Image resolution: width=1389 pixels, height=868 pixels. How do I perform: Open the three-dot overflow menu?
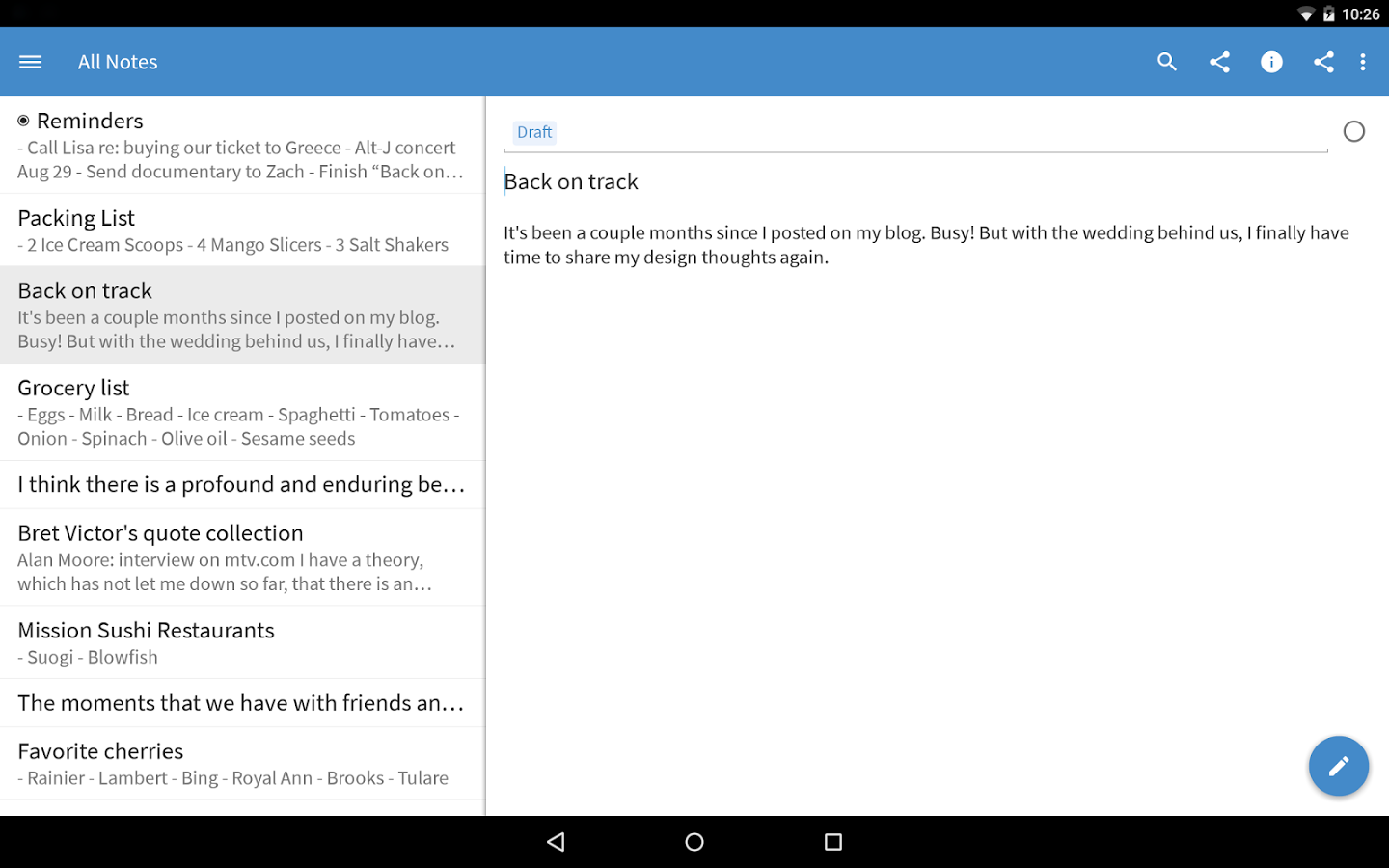(1363, 62)
